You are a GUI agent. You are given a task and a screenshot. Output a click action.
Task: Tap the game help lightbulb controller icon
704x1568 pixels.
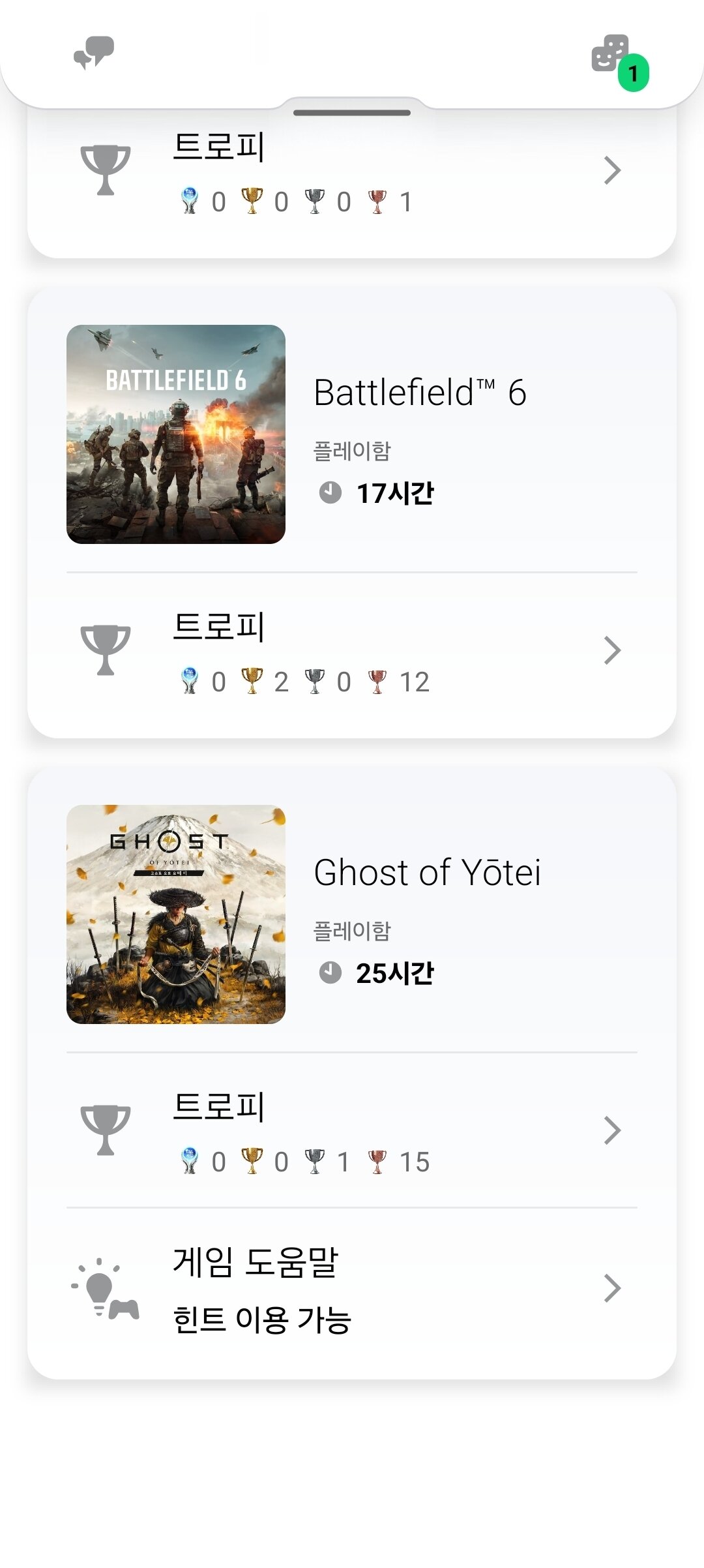[x=106, y=1288]
